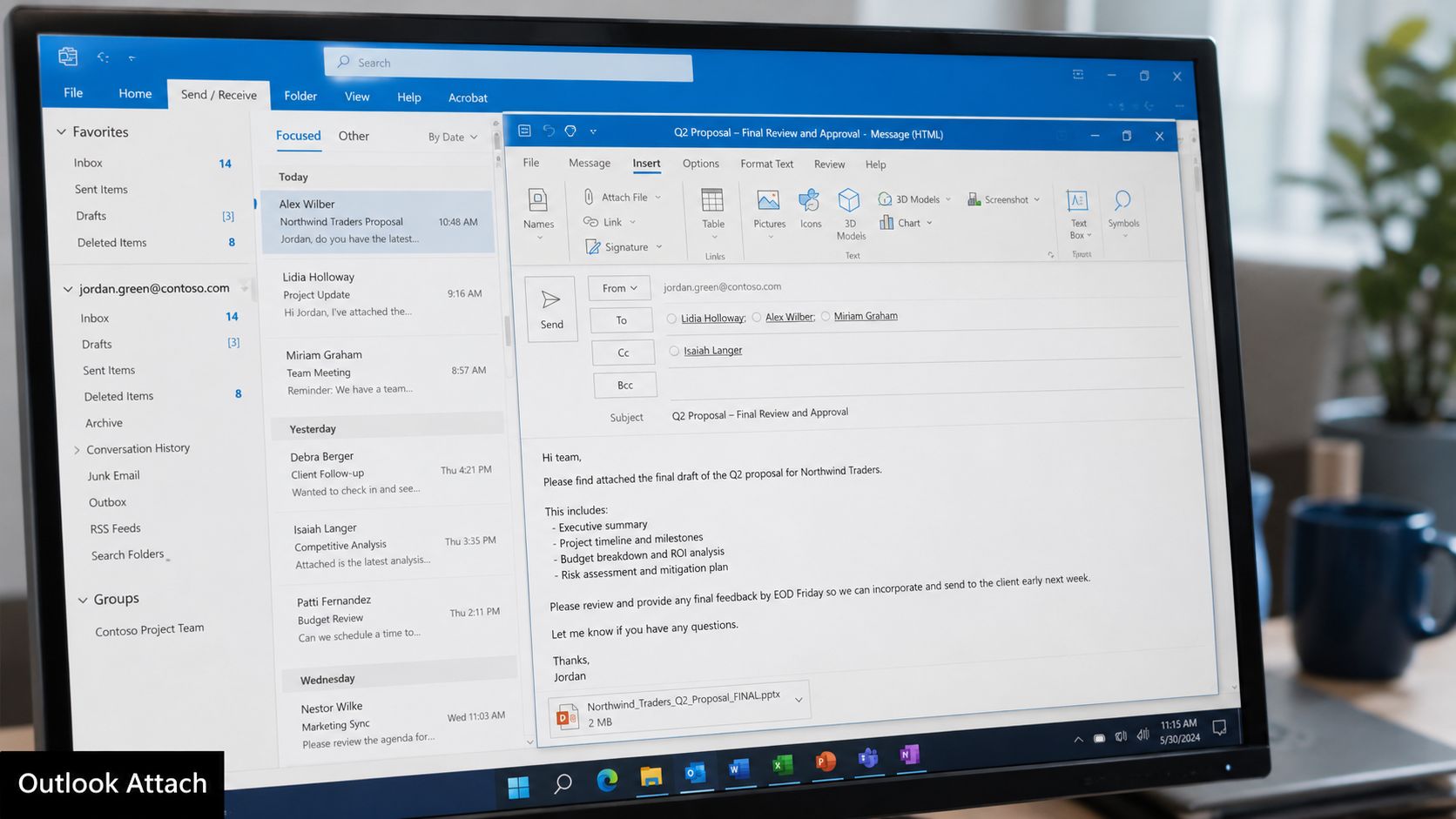
Task: Open the Format Text tab
Action: pos(766,164)
